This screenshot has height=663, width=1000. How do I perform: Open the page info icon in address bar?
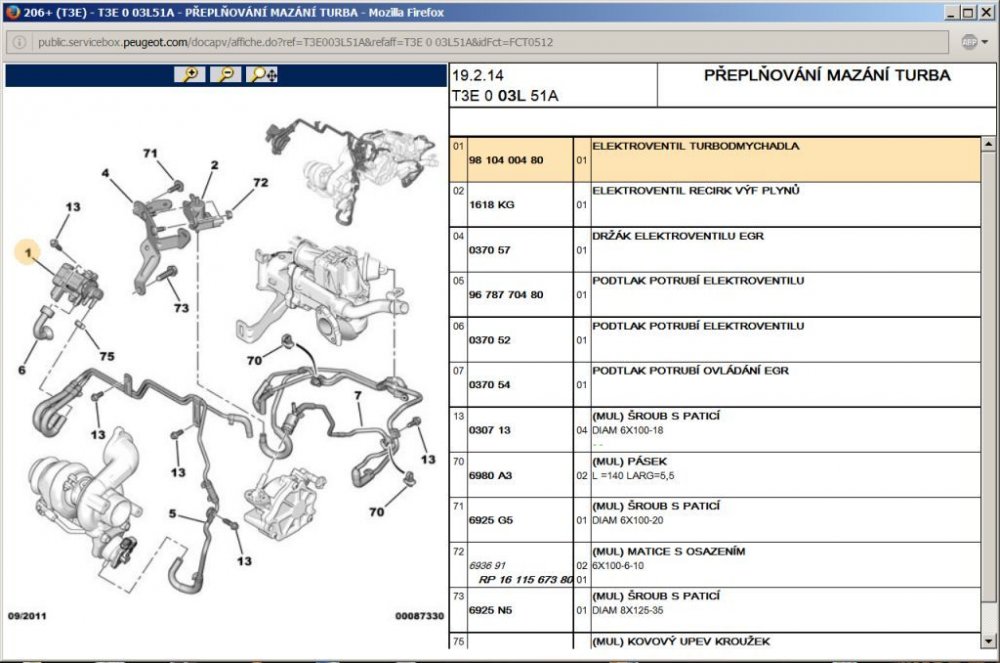20,42
